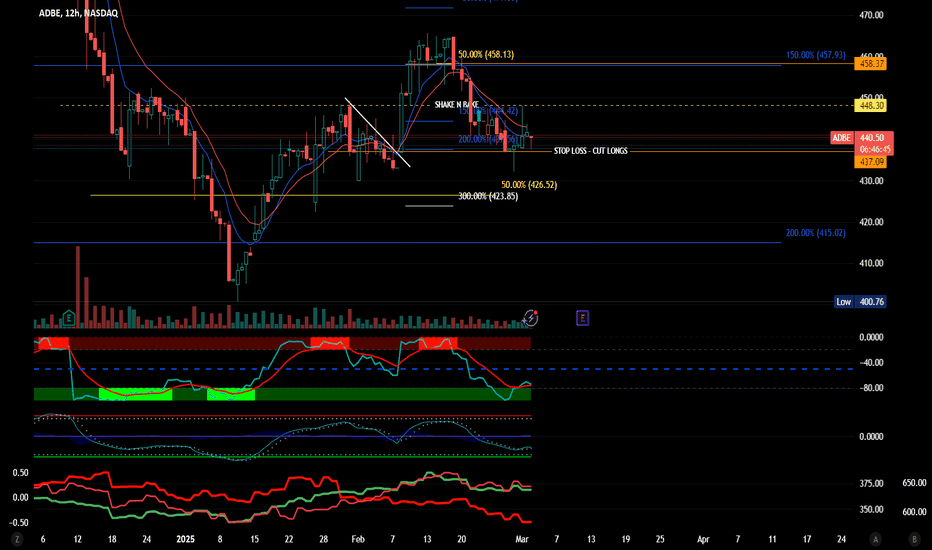The height and width of the screenshot is (550, 932).
Task: Click the date 15 on the time axis
Action: click(254, 539)
